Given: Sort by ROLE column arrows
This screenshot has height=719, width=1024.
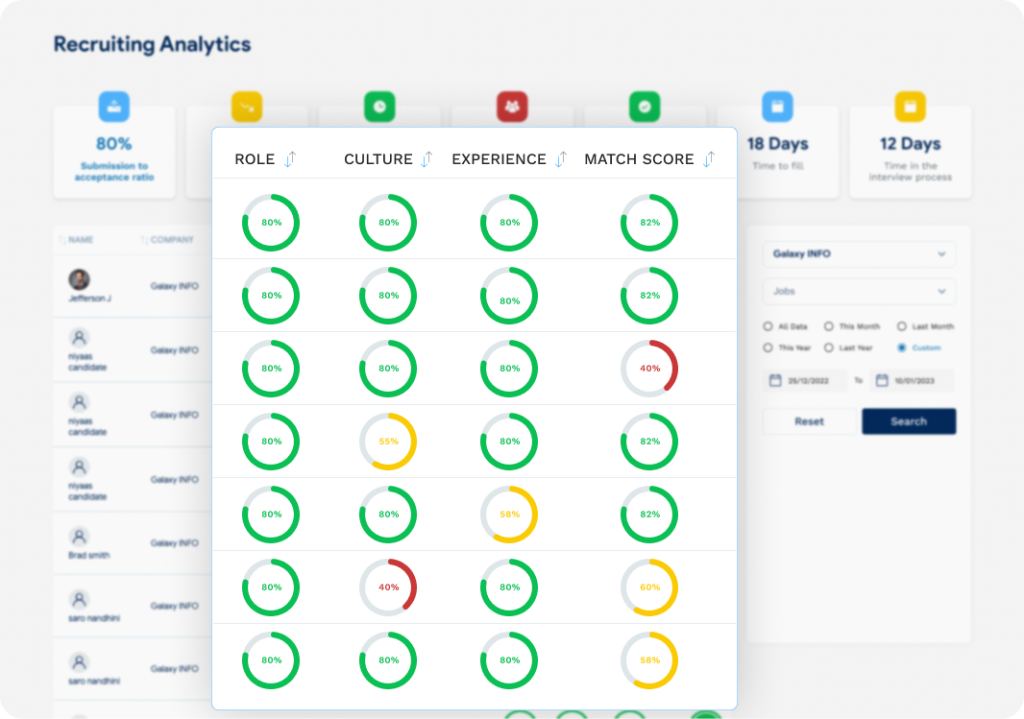Looking at the screenshot, I should [x=291, y=159].
